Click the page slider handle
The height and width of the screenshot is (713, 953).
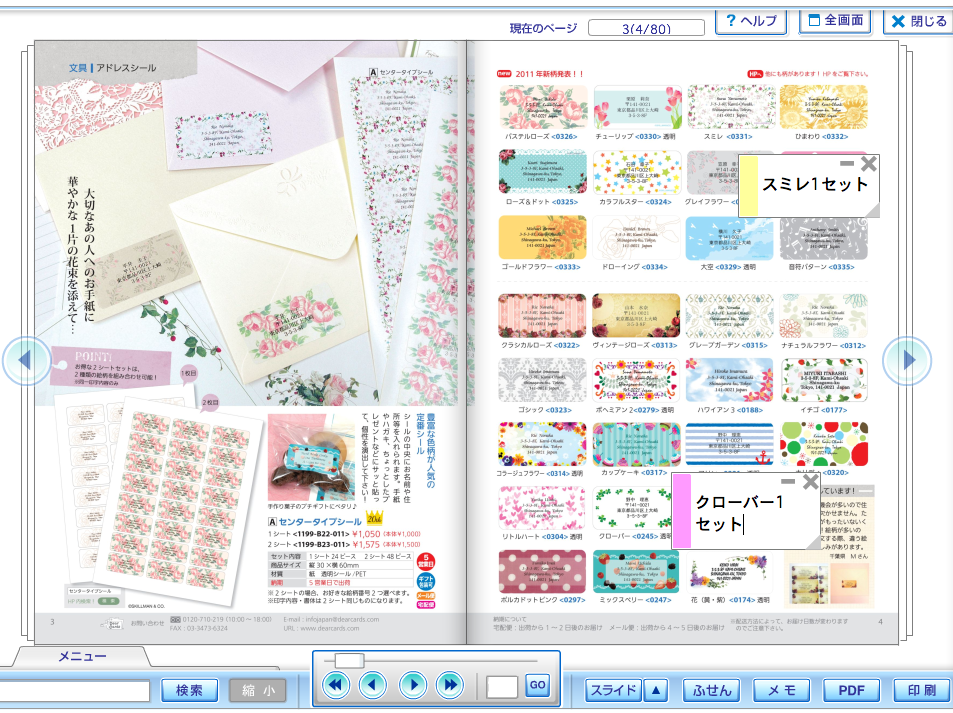349,661
